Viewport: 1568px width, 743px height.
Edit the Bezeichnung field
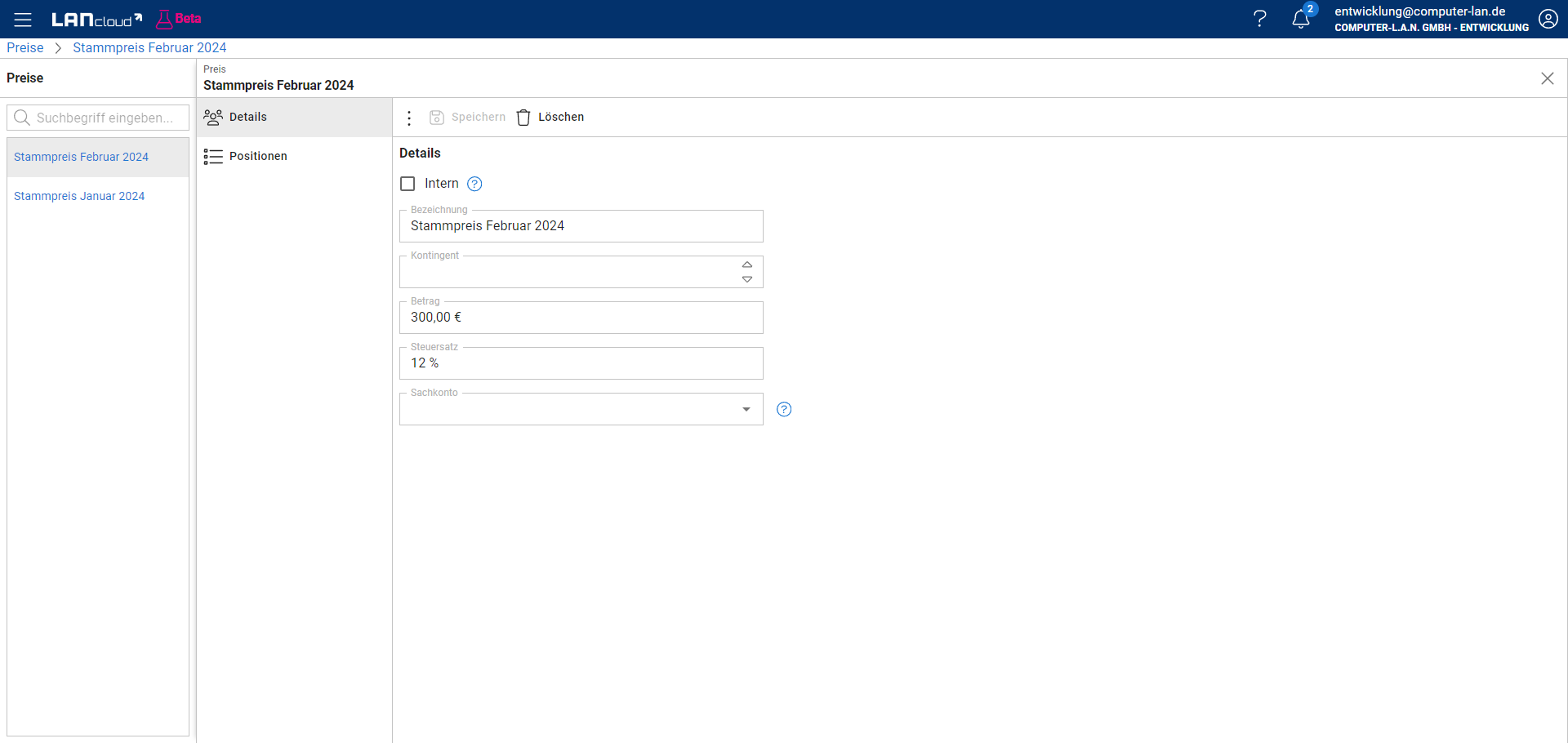581,226
